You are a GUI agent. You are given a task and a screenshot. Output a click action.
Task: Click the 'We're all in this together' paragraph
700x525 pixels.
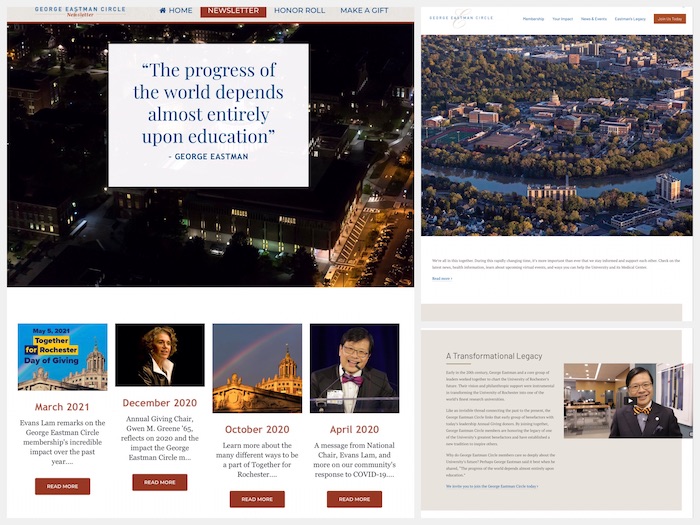point(556,264)
